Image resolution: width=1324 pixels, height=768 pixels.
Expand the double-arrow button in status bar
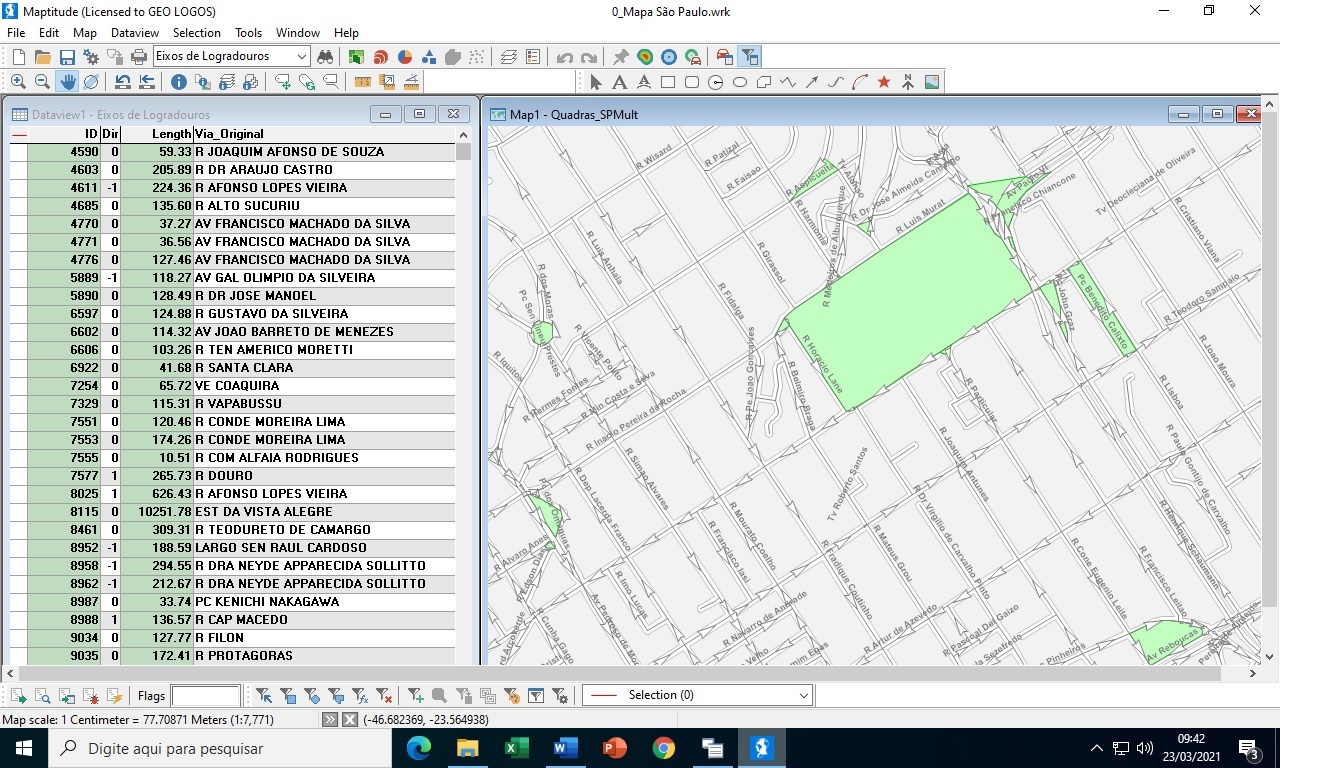click(x=330, y=720)
